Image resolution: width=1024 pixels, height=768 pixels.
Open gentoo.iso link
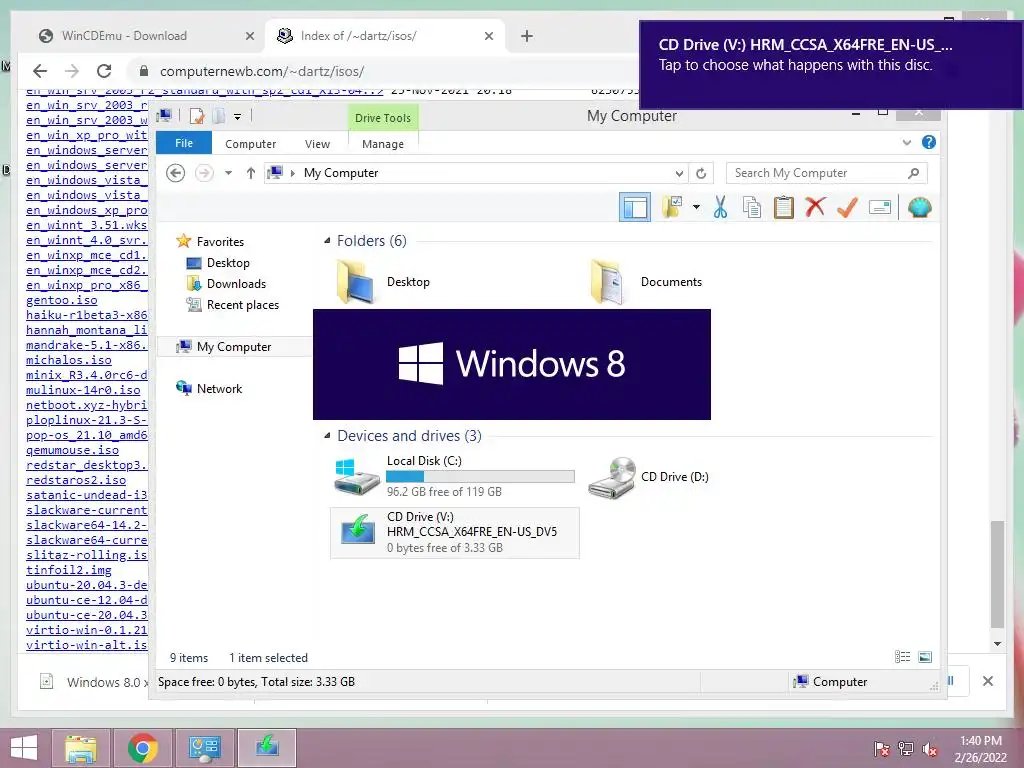(61, 300)
